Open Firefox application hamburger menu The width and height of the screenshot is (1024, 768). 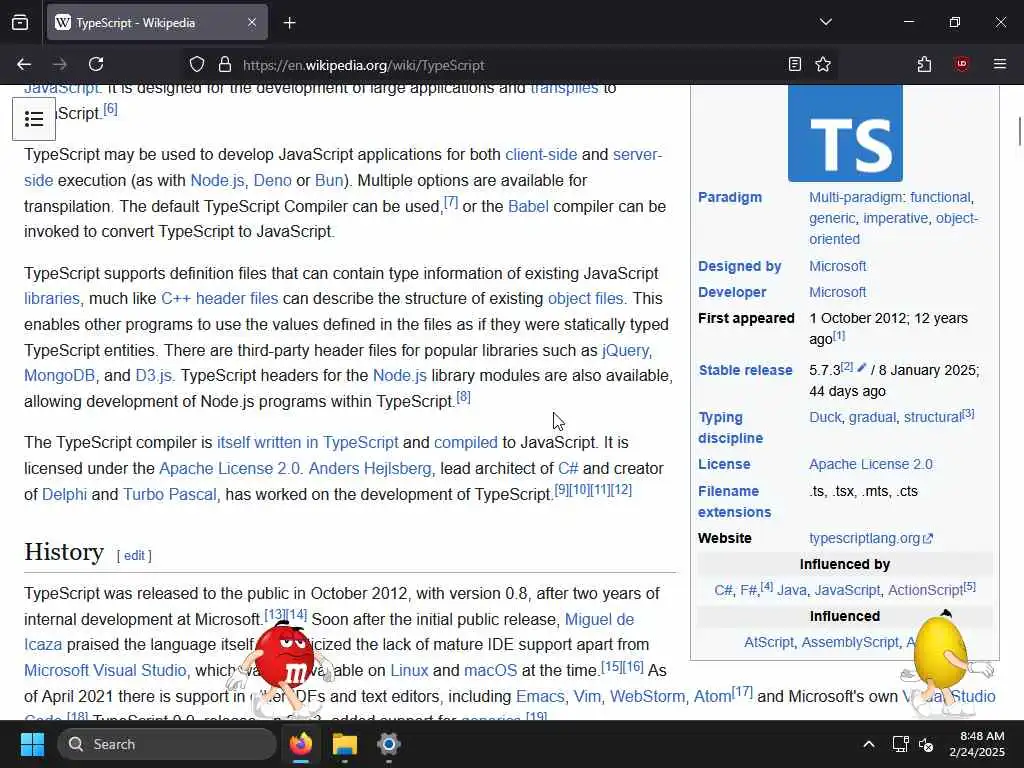click(999, 64)
